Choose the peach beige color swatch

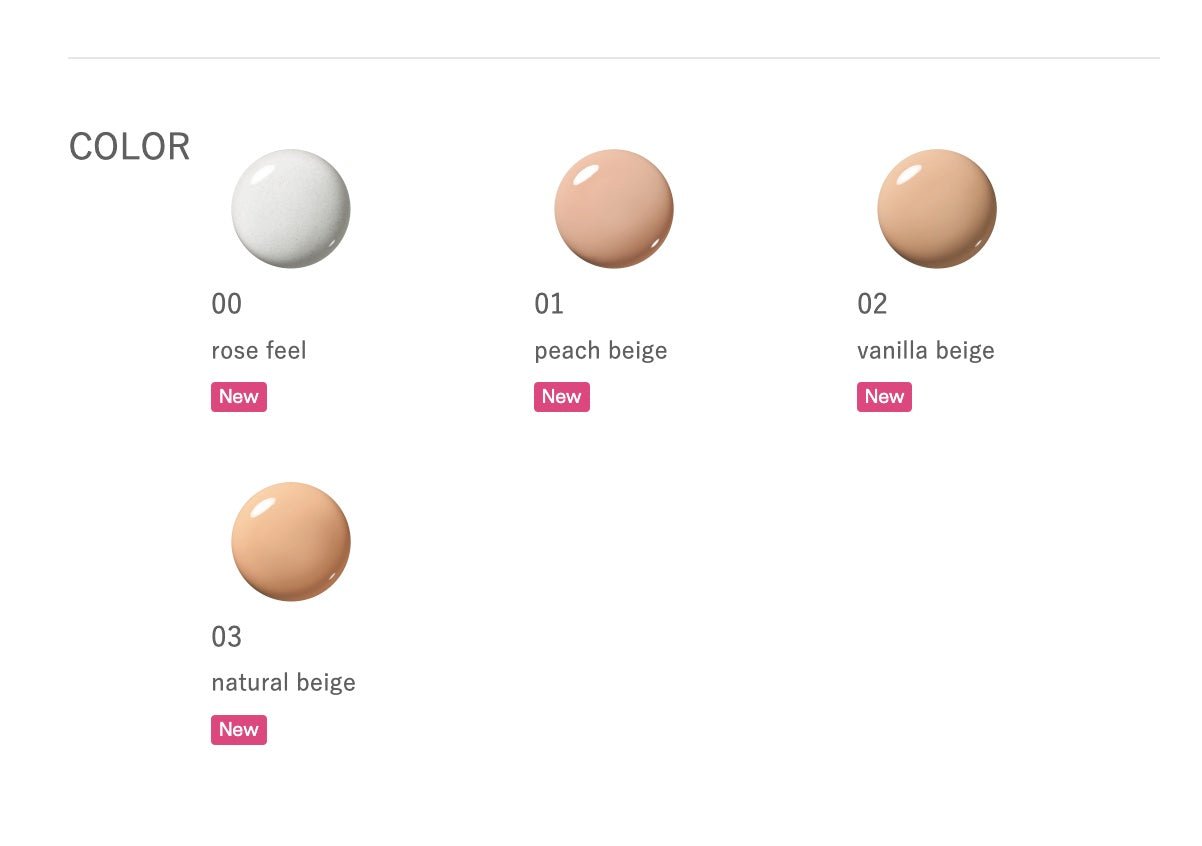(x=614, y=209)
